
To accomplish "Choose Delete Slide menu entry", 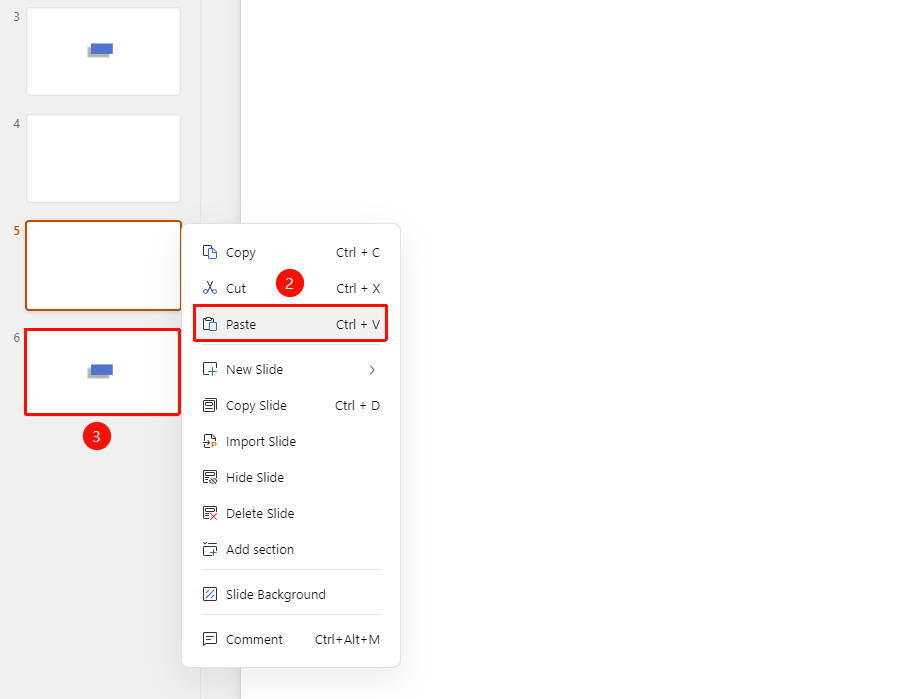I will [x=291, y=513].
